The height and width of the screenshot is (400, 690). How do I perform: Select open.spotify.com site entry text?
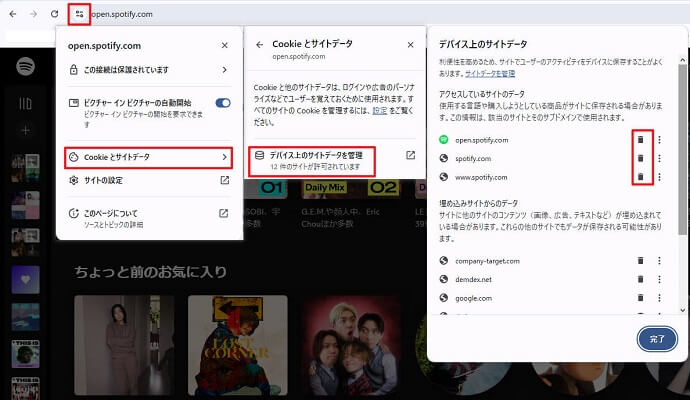click(x=481, y=140)
